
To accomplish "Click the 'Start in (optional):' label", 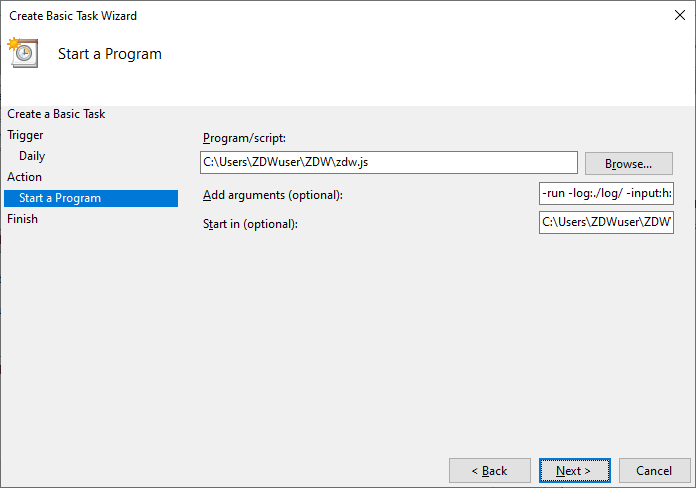I will [x=250, y=223].
